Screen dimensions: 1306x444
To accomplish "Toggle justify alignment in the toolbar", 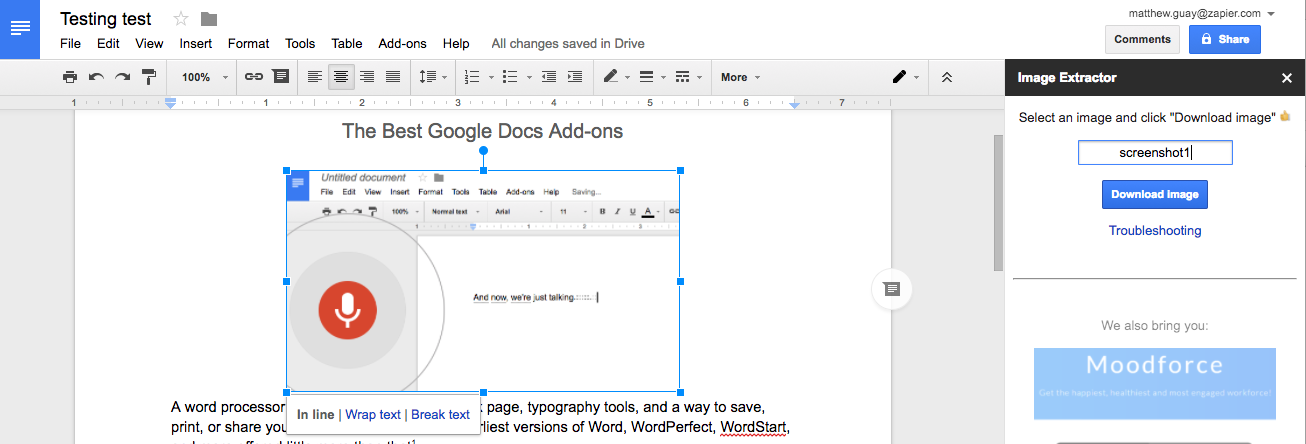I will pyautogui.click(x=393, y=77).
